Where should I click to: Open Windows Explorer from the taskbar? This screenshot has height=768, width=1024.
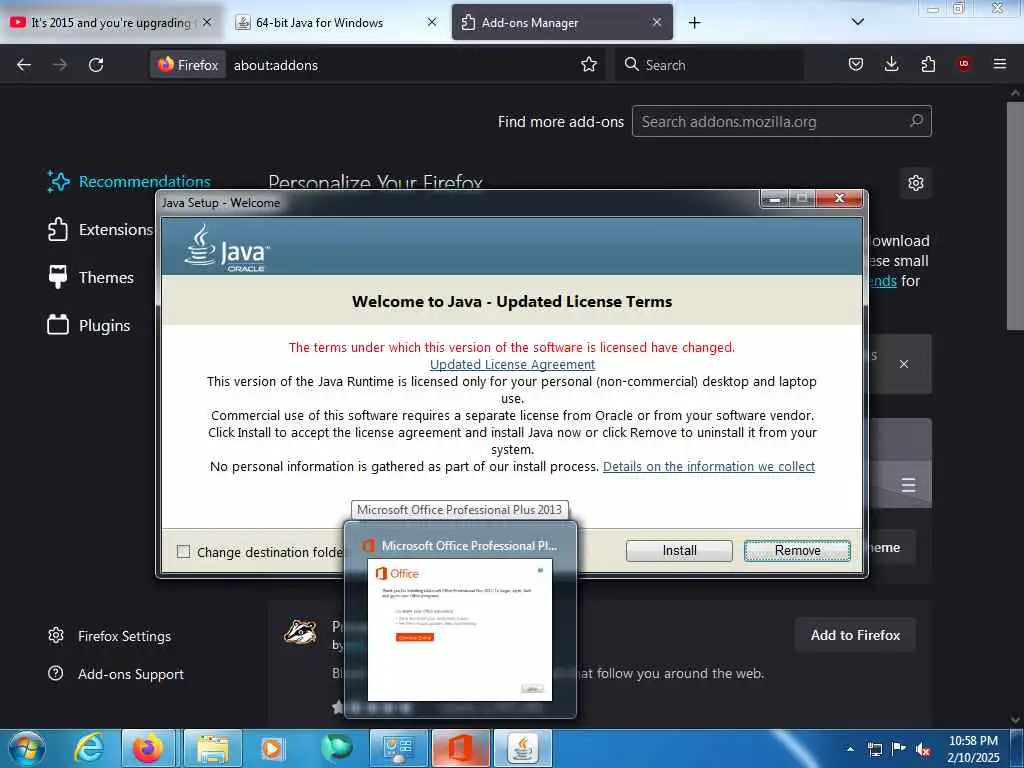212,748
